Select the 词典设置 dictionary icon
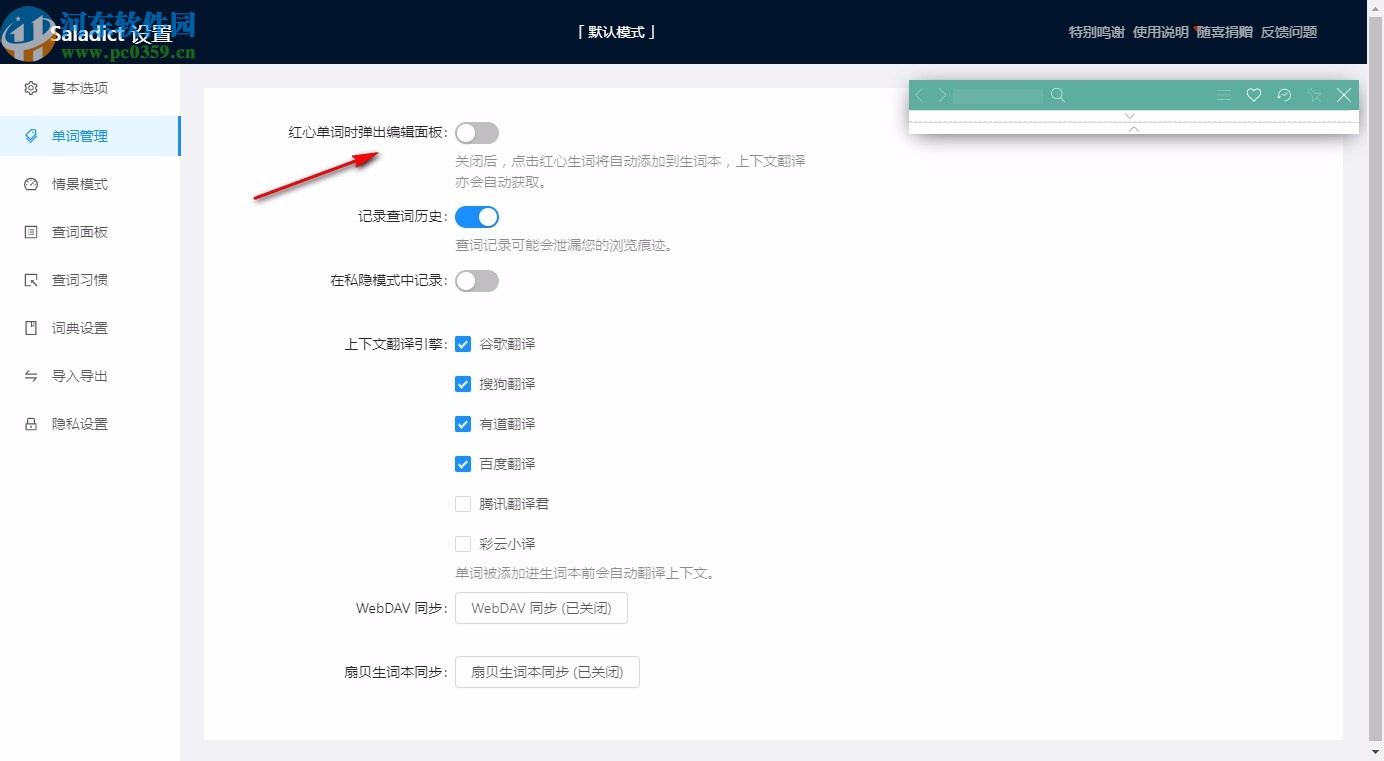The width and height of the screenshot is (1384, 761). [x=30, y=327]
